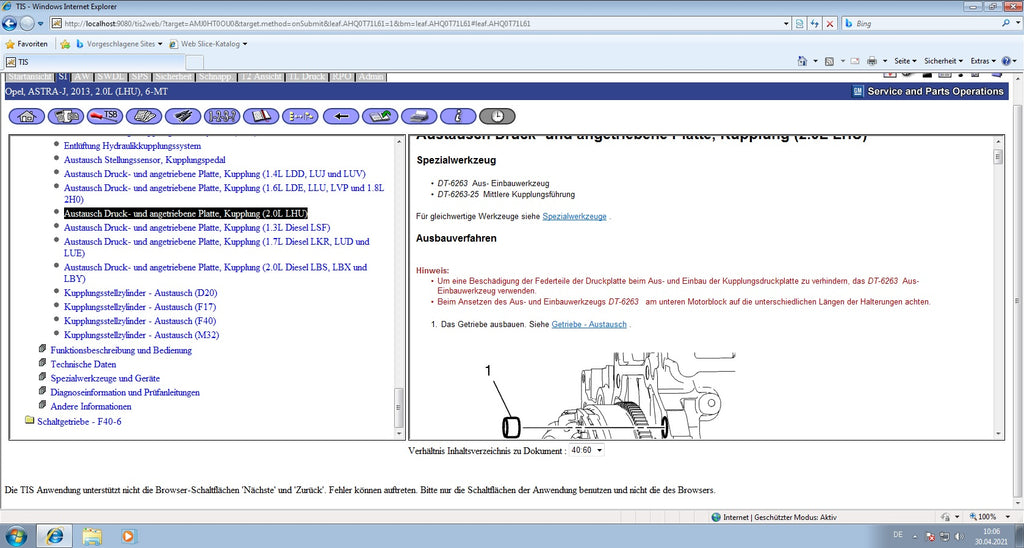Open the Seite menu dropdown
This screenshot has height=548, width=1024.
[905, 61]
